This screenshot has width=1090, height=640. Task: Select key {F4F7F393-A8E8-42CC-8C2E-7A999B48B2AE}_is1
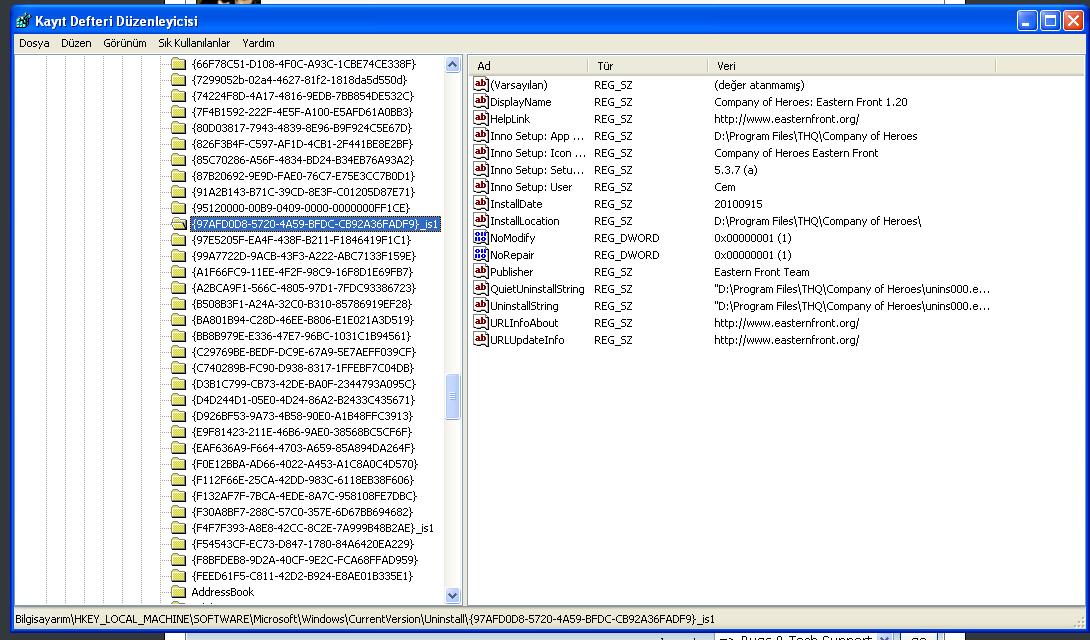point(313,528)
